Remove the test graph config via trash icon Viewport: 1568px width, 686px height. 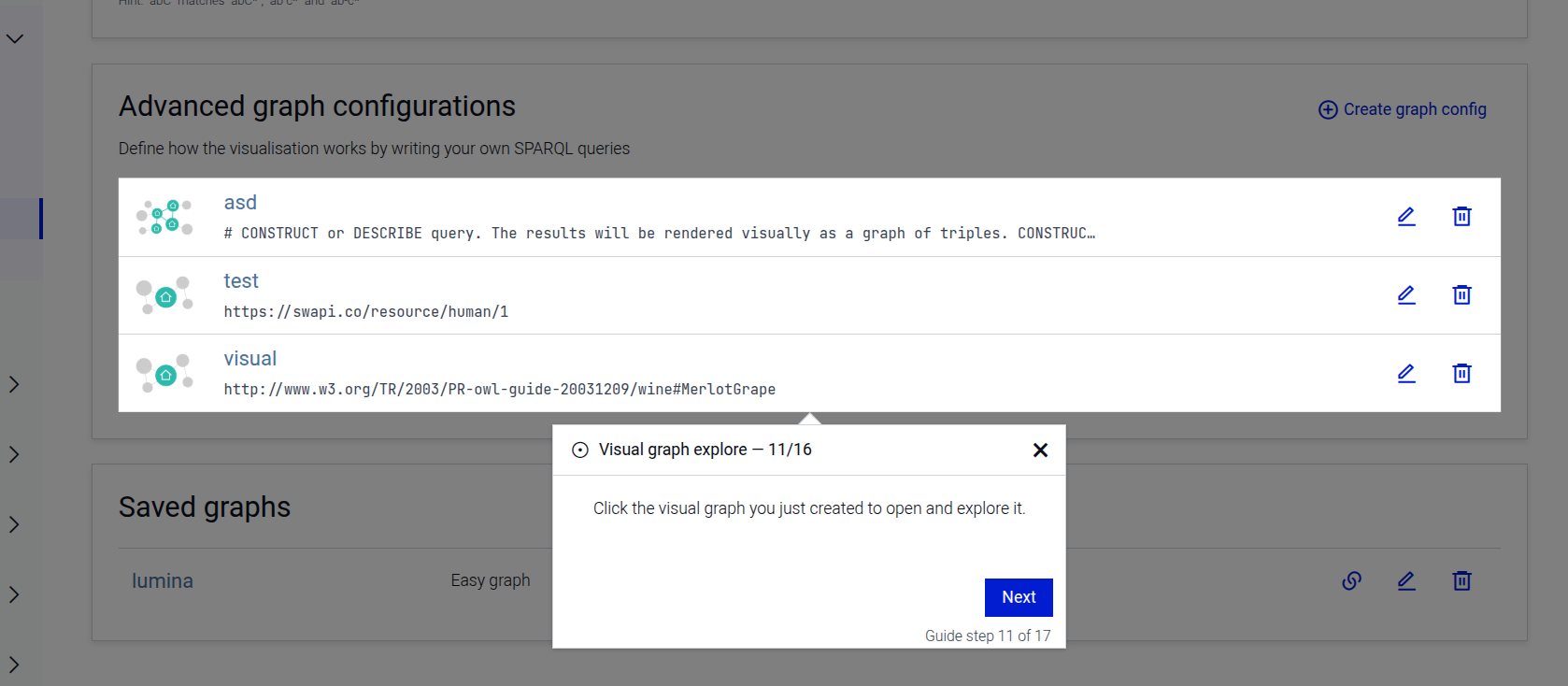(x=1461, y=295)
